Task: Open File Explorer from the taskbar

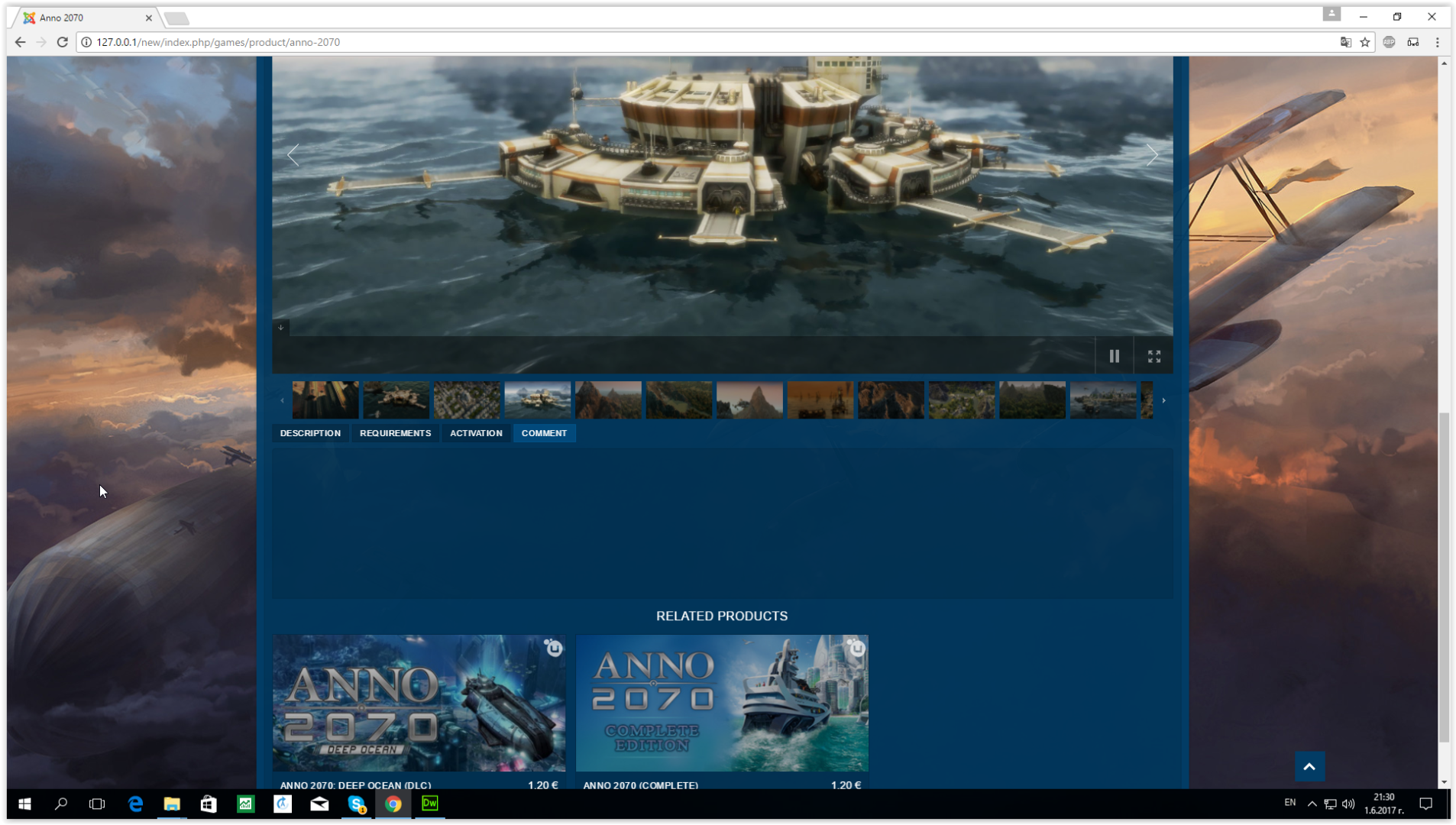Action: tap(172, 804)
